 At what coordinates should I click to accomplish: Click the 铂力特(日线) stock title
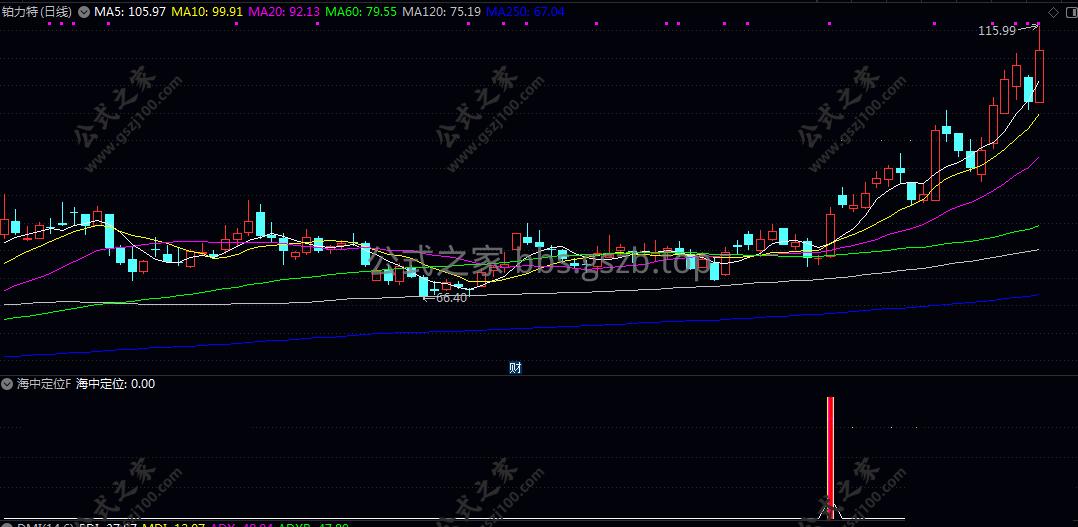[37, 12]
